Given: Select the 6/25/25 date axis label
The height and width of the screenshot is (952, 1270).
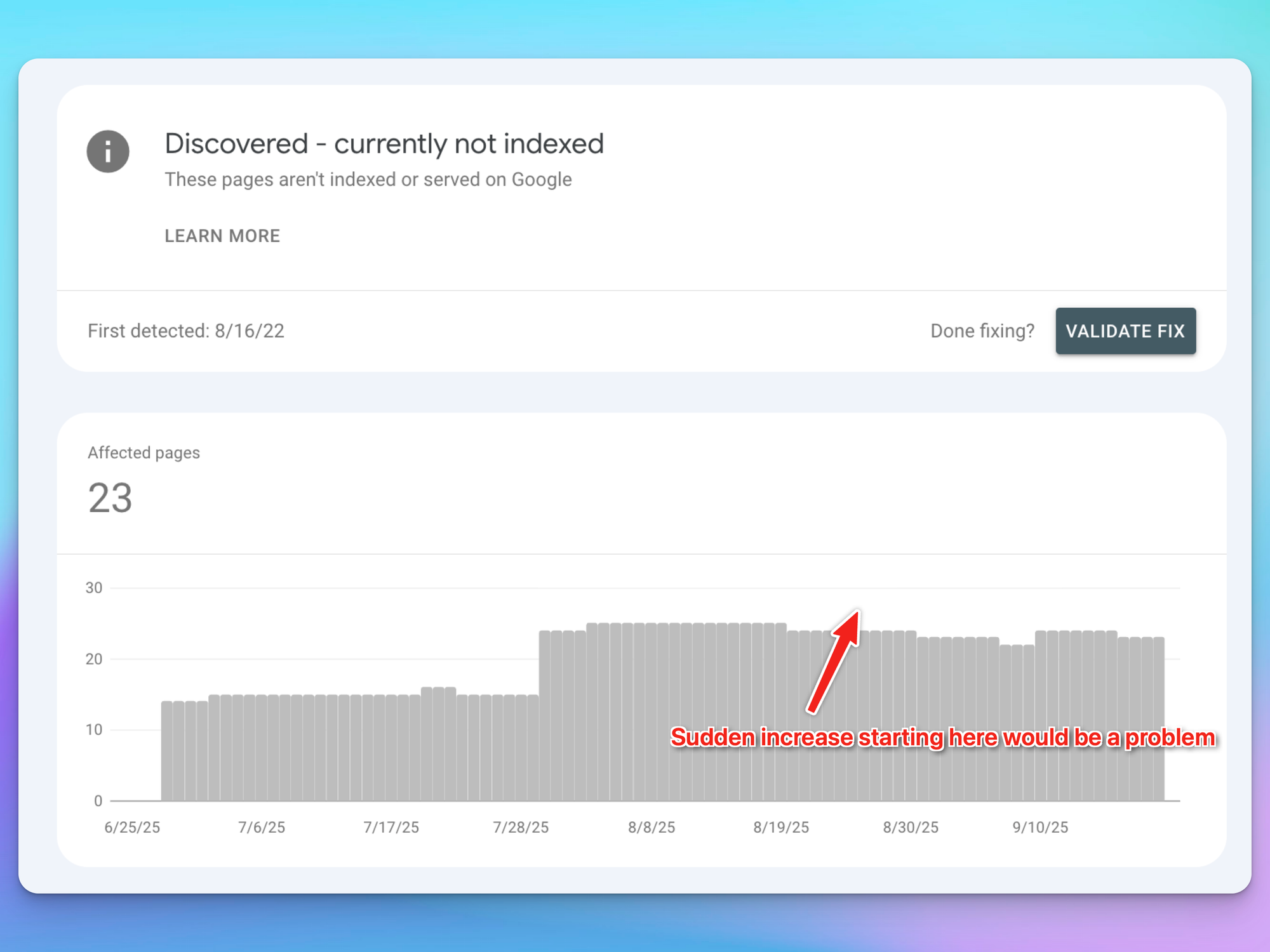Looking at the screenshot, I should tap(132, 827).
